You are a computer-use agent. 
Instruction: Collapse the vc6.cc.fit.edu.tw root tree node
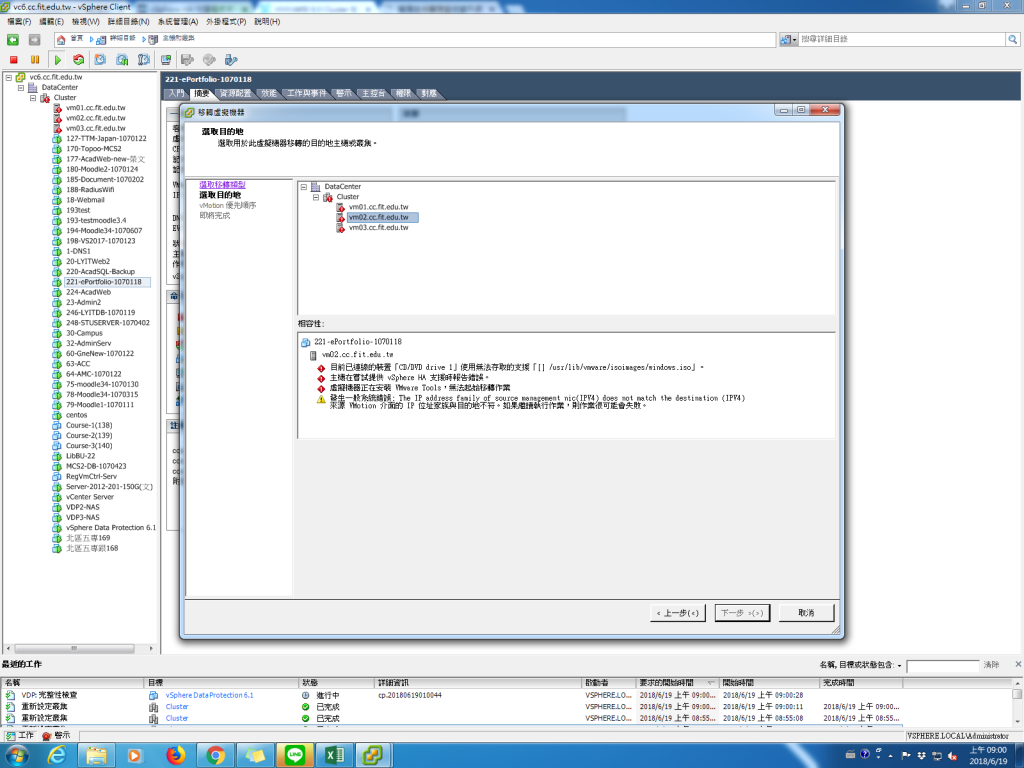[x=8, y=77]
